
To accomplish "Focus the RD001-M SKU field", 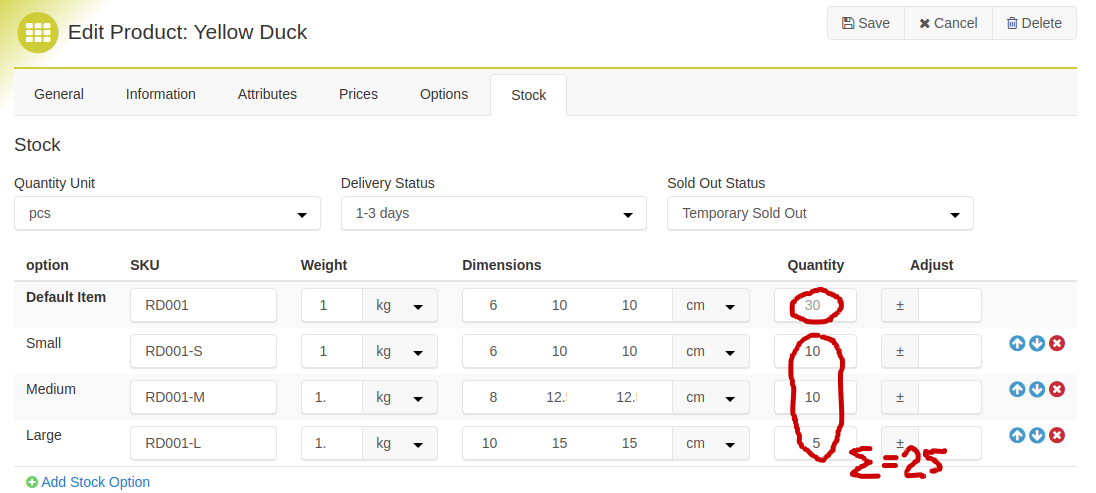I will [x=203, y=397].
